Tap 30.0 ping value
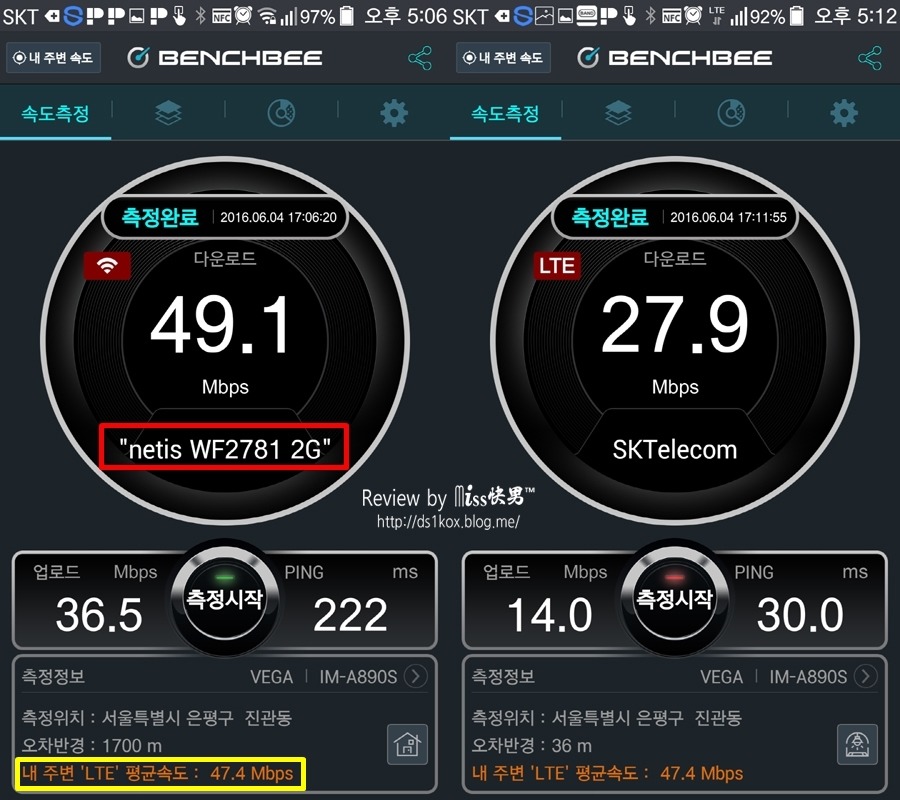The width and height of the screenshot is (900, 800). pos(800,615)
